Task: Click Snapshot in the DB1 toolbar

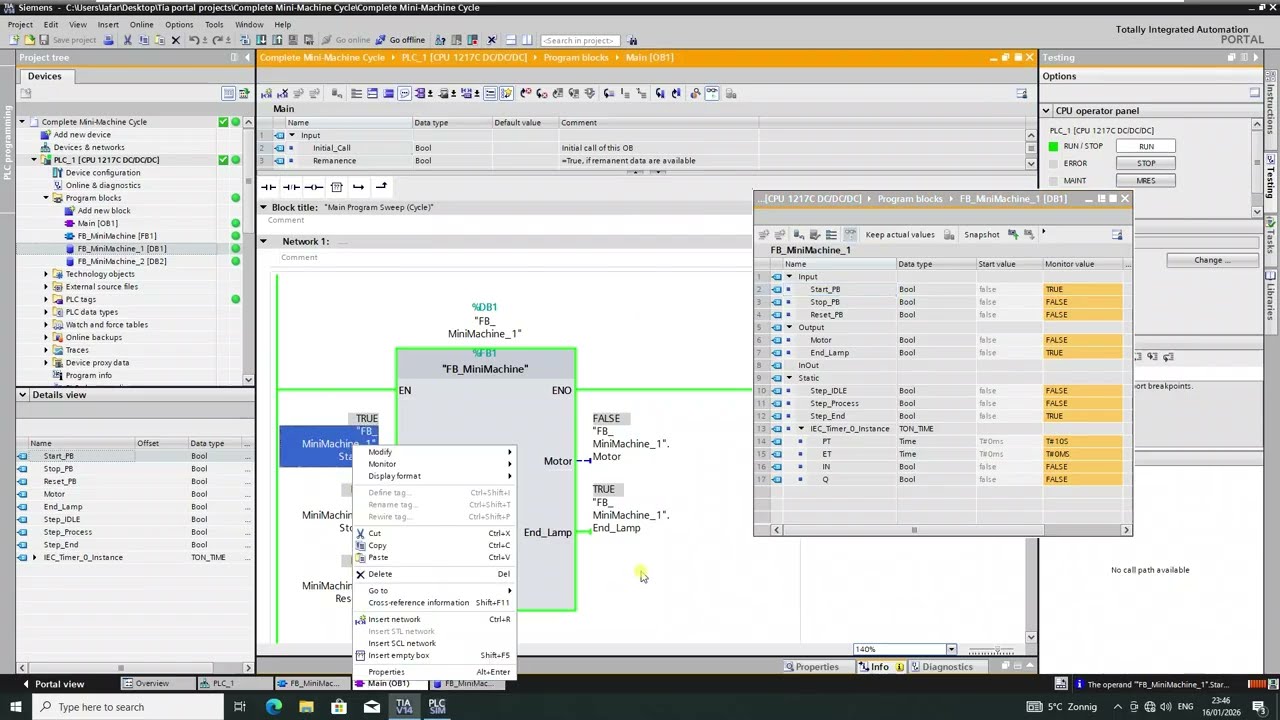Action: click(981, 234)
